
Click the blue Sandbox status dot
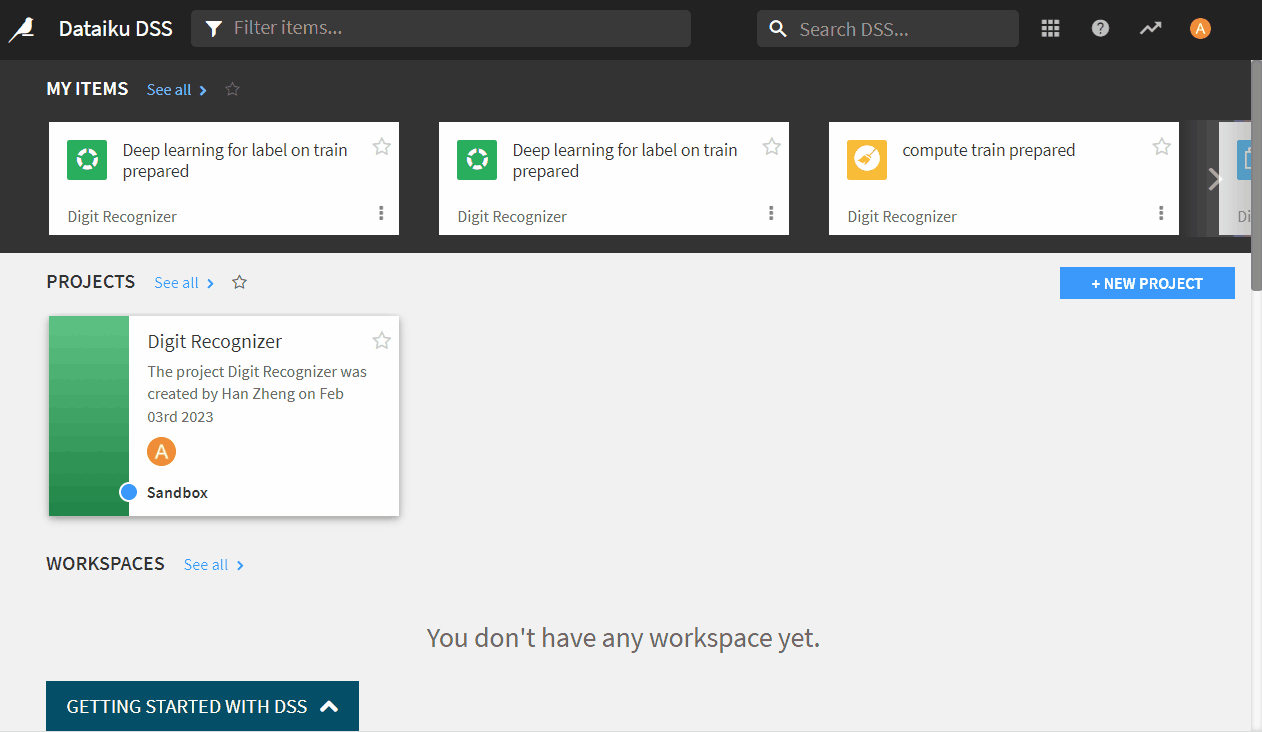click(x=128, y=492)
